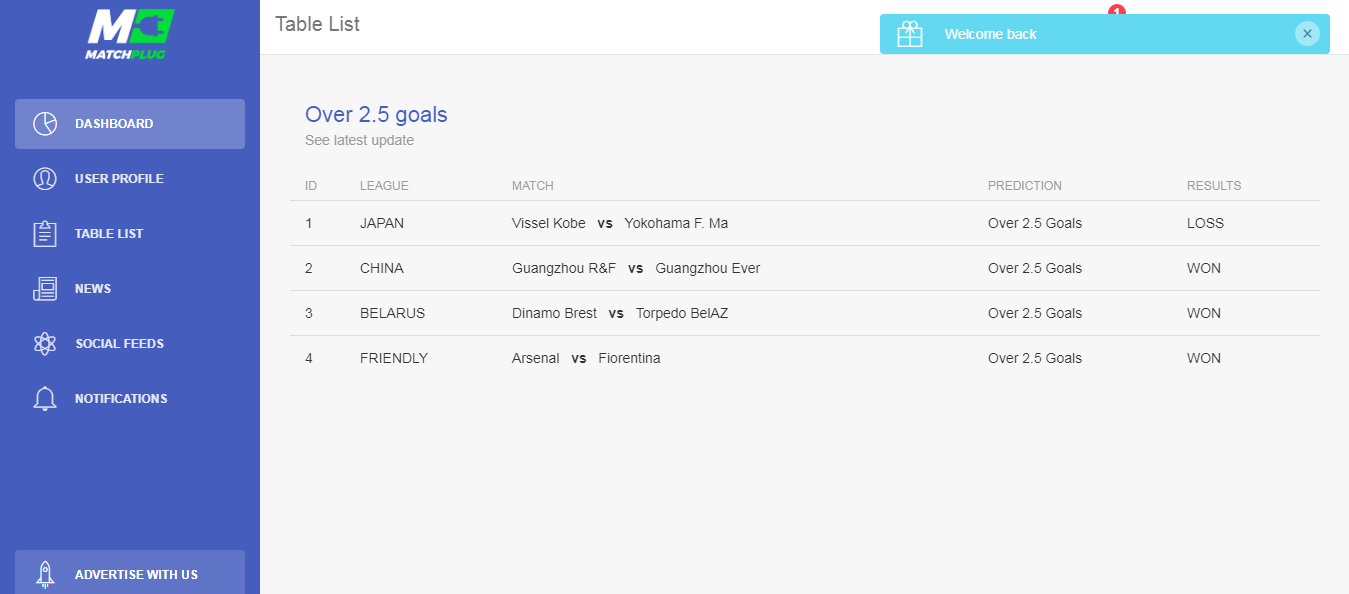
Task: Click the Dashboard pie chart icon
Action: tap(45, 124)
